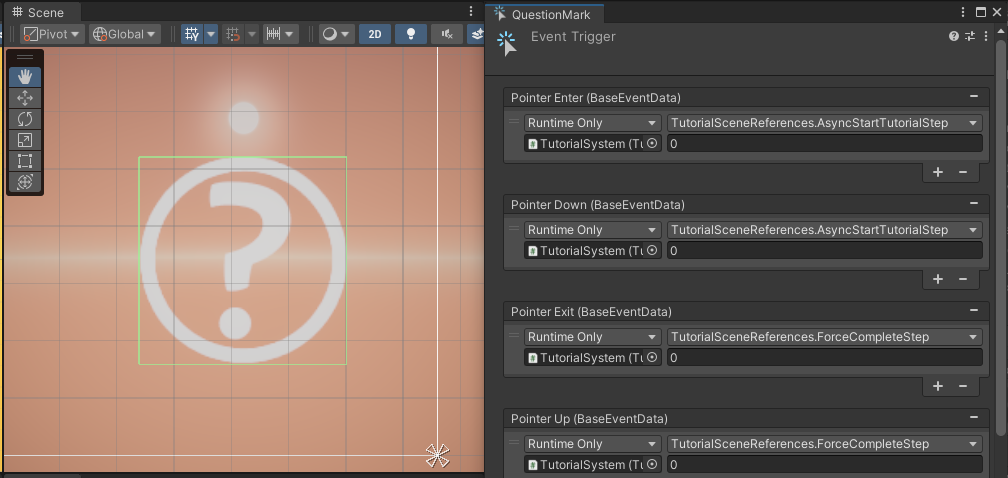Viewport: 1008px width, 478px height.
Task: Select the Move tool
Action: point(25,97)
